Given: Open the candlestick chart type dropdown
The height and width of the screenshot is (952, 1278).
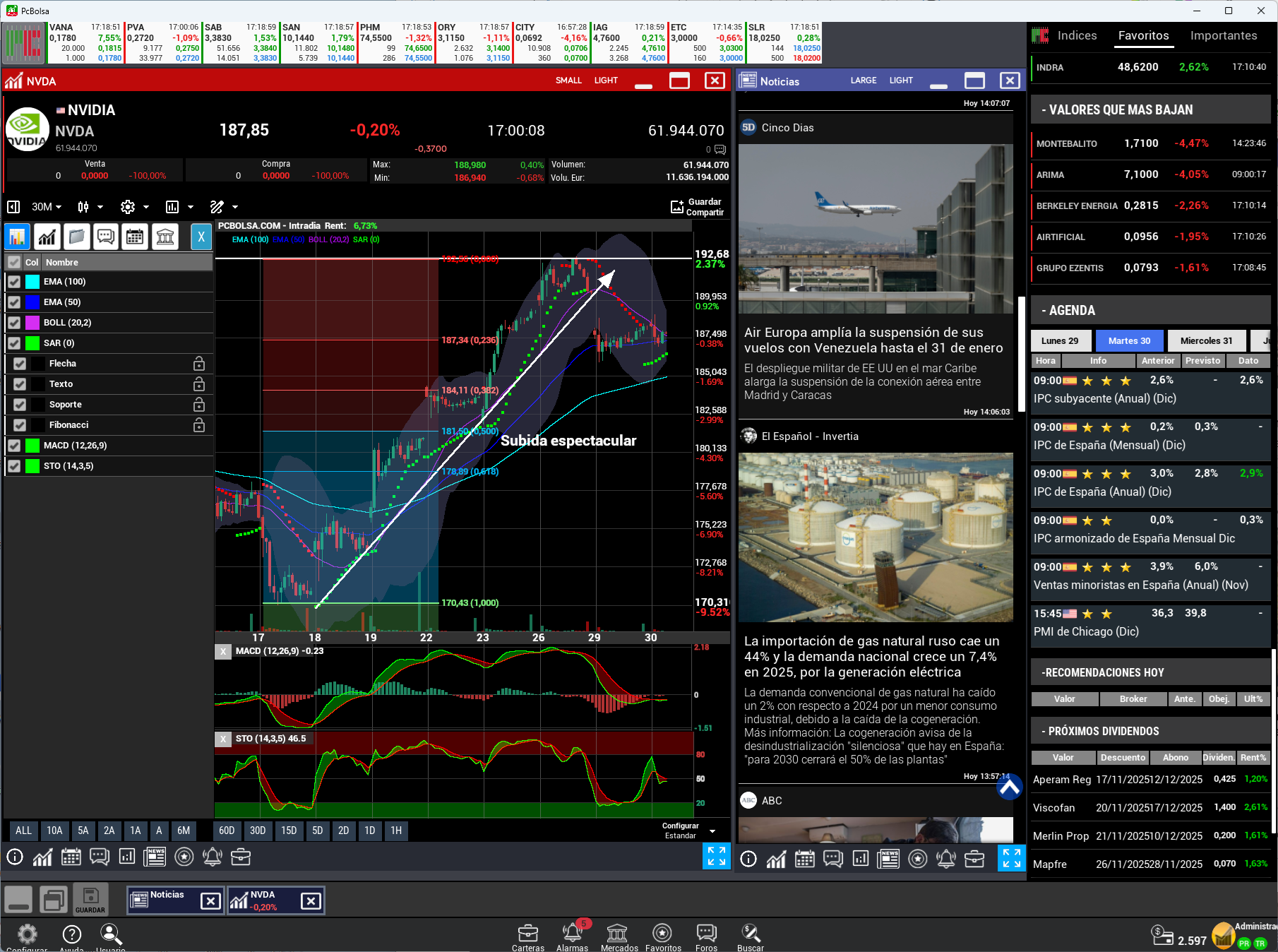Looking at the screenshot, I should tap(90, 207).
